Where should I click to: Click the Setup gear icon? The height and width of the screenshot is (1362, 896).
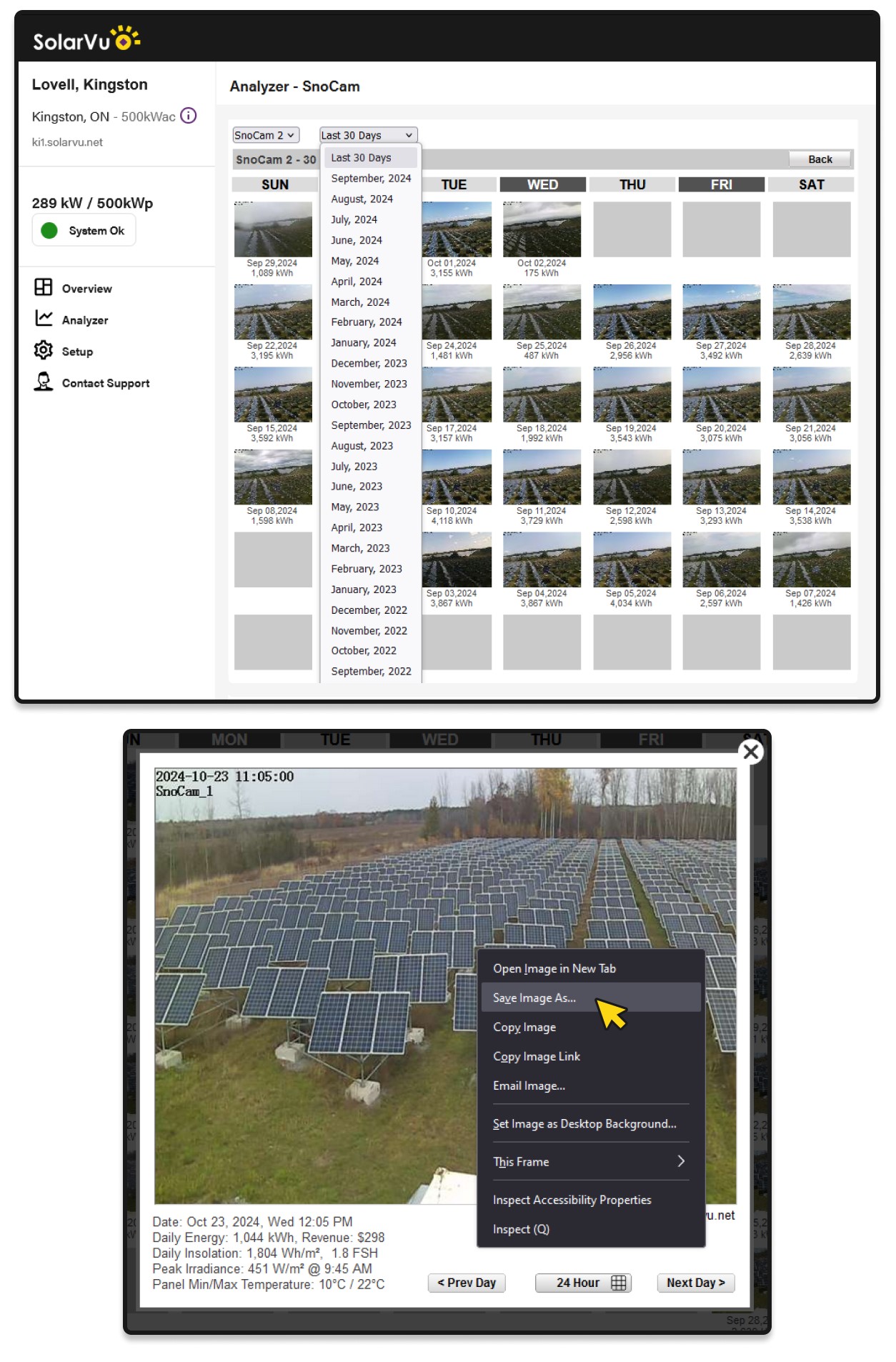(x=44, y=350)
